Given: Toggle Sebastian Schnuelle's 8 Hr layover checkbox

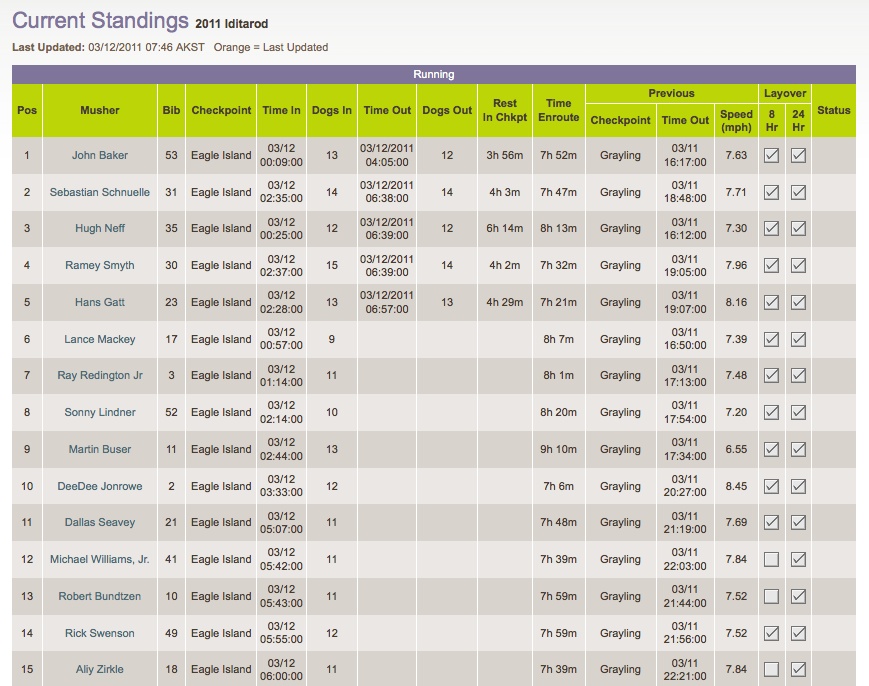Looking at the screenshot, I should 771,192.
